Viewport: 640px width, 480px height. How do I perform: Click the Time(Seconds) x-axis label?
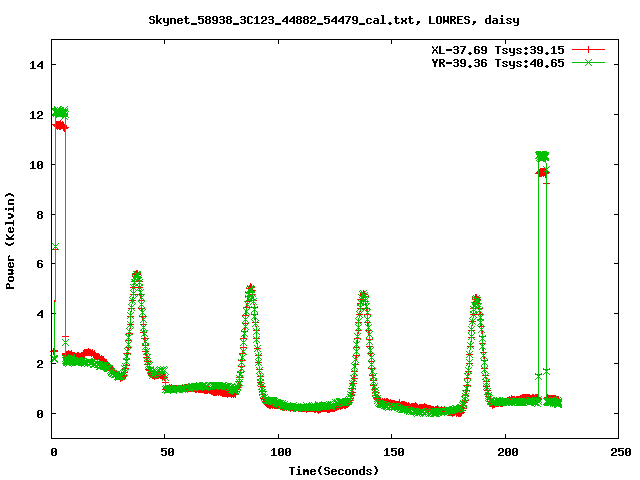coord(335,470)
